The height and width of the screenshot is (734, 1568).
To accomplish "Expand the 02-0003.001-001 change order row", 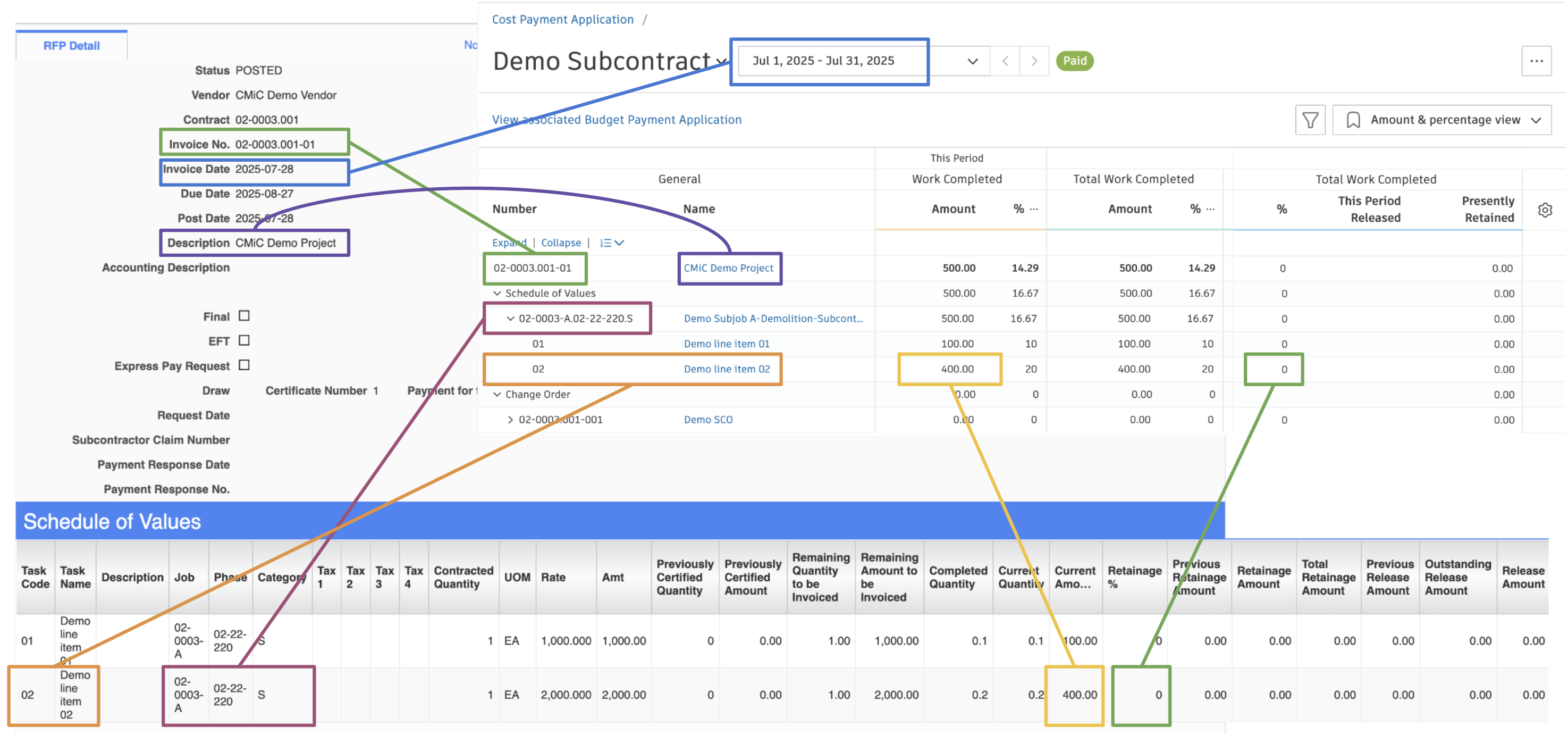I will [510, 420].
